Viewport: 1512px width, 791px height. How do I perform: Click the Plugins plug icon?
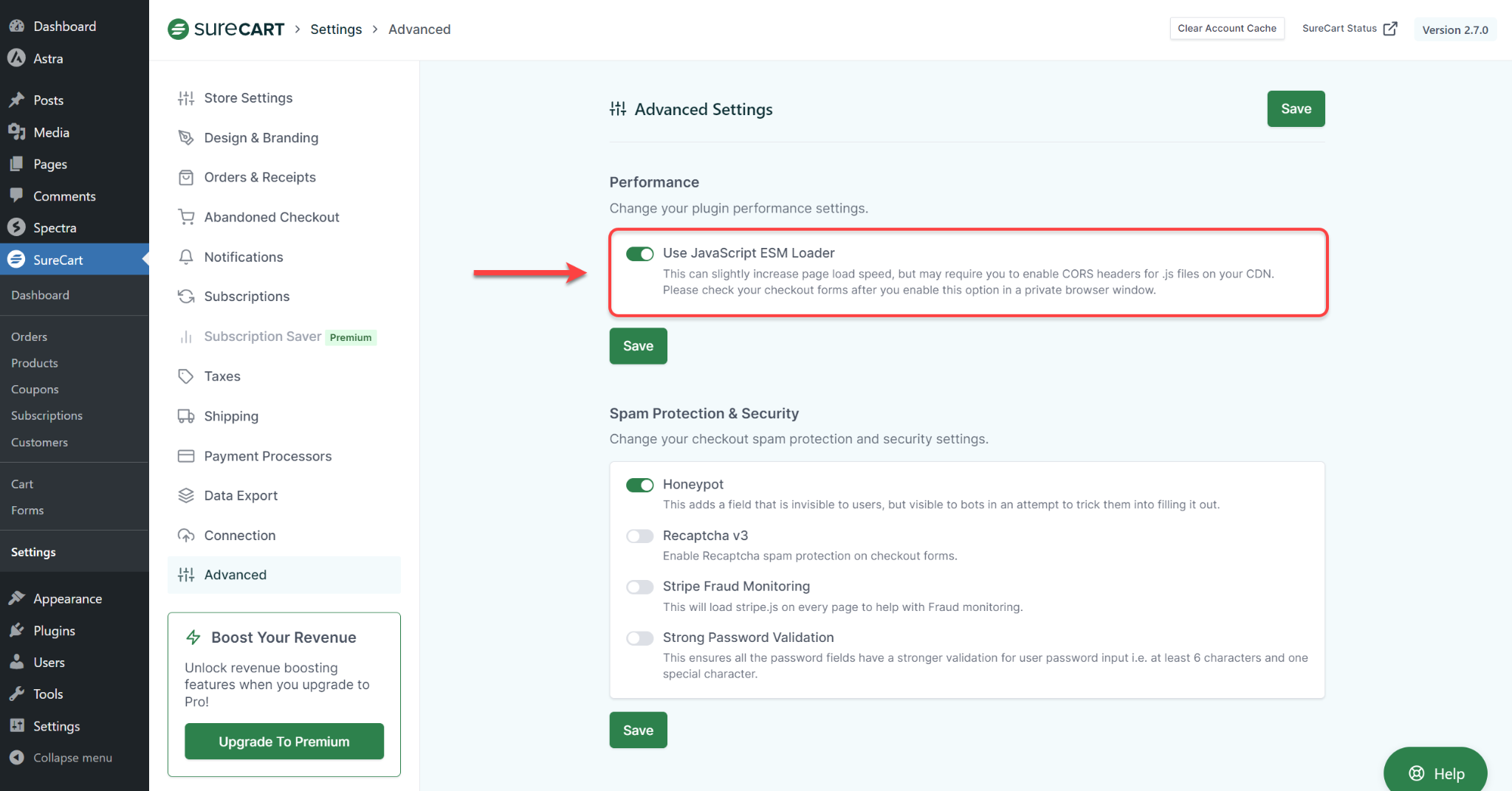[x=16, y=630]
